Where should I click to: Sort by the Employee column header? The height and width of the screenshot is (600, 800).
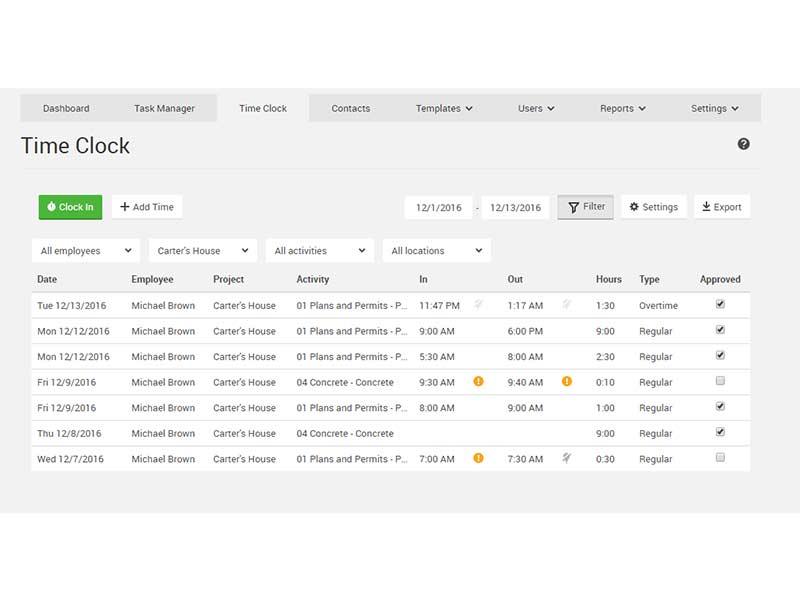pos(152,279)
